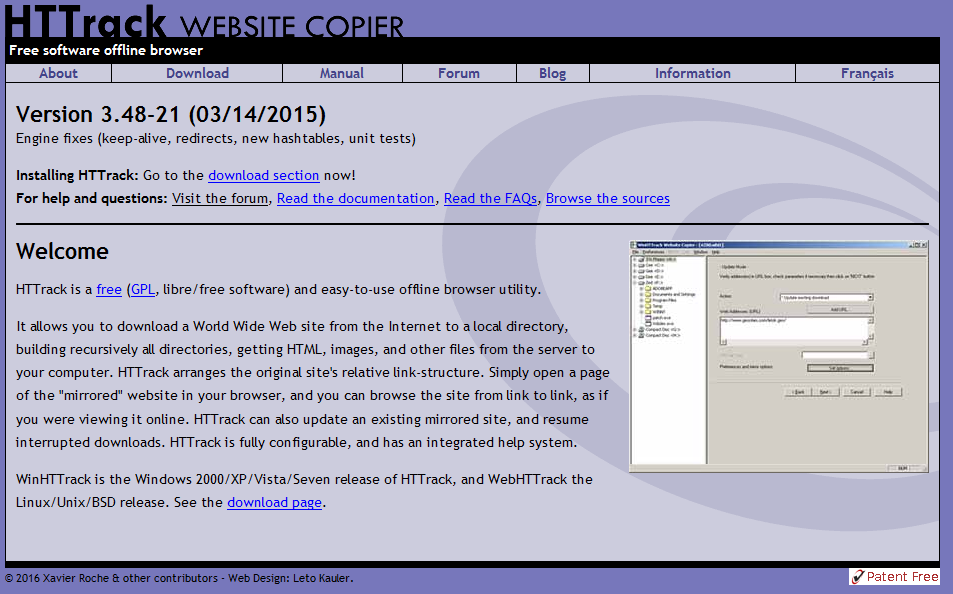Click the Patent Free badge
The image size is (953, 594).
pyautogui.click(x=894, y=576)
